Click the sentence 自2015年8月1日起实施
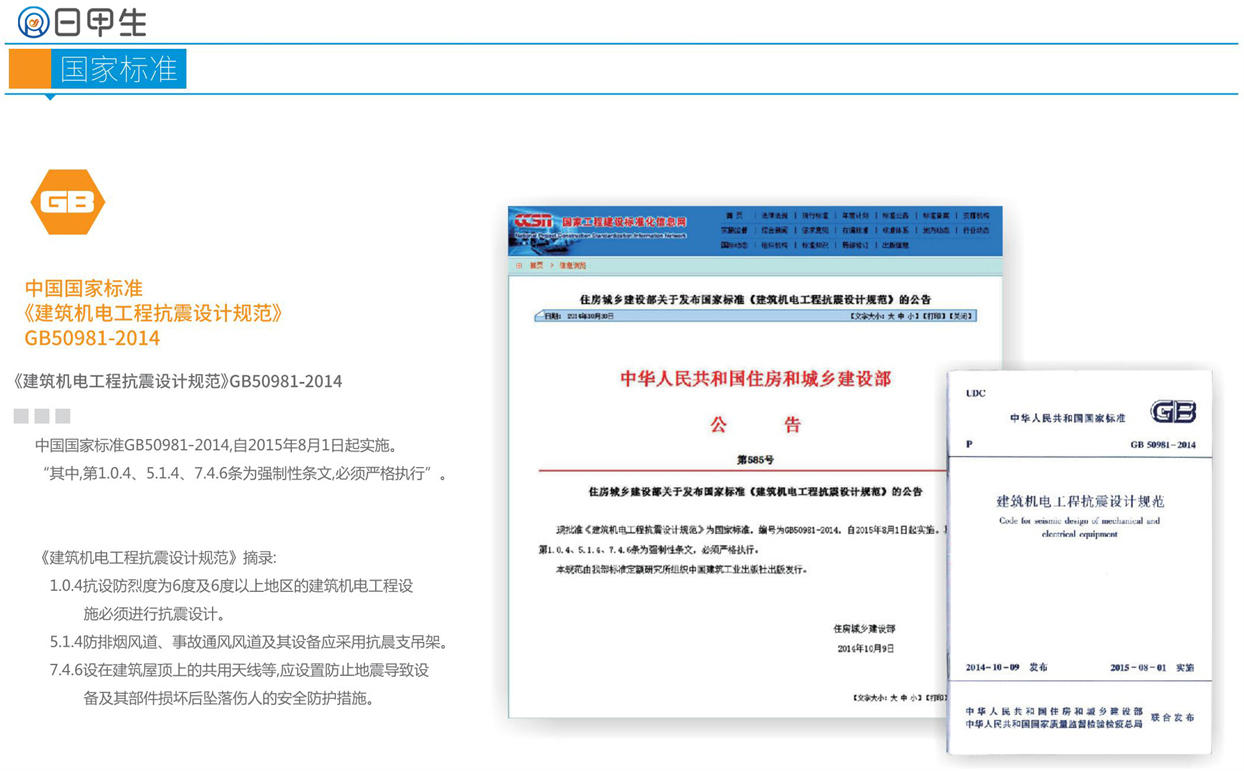This screenshot has height=771, width=1244. (x=316, y=445)
